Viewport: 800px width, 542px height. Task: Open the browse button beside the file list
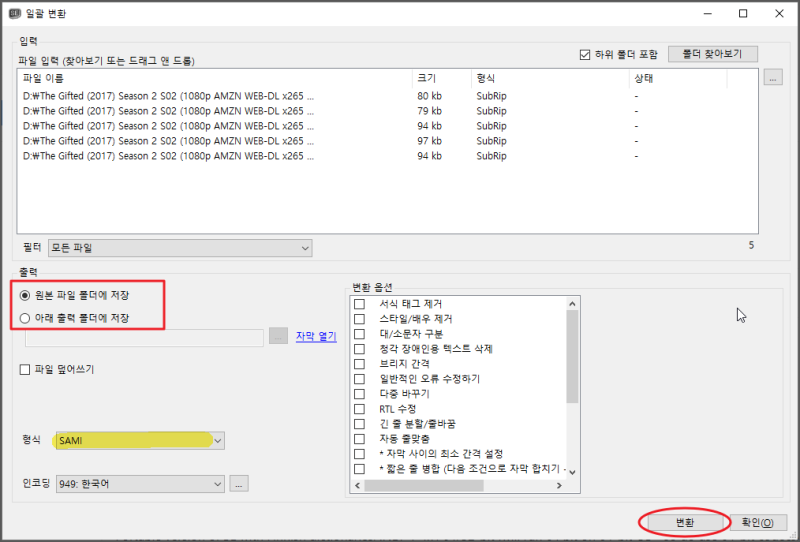773,78
